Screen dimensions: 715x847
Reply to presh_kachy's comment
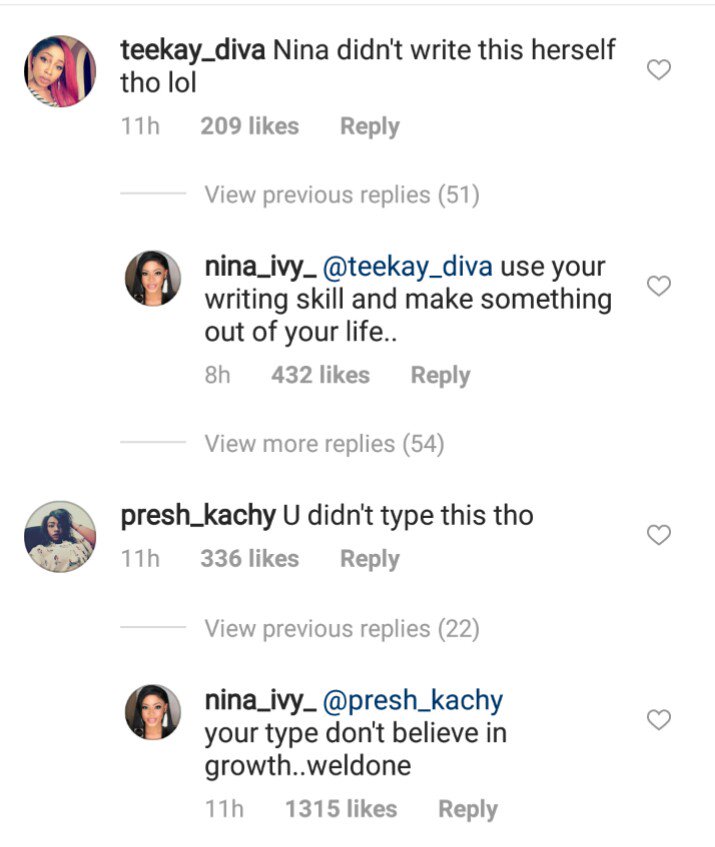(369, 560)
